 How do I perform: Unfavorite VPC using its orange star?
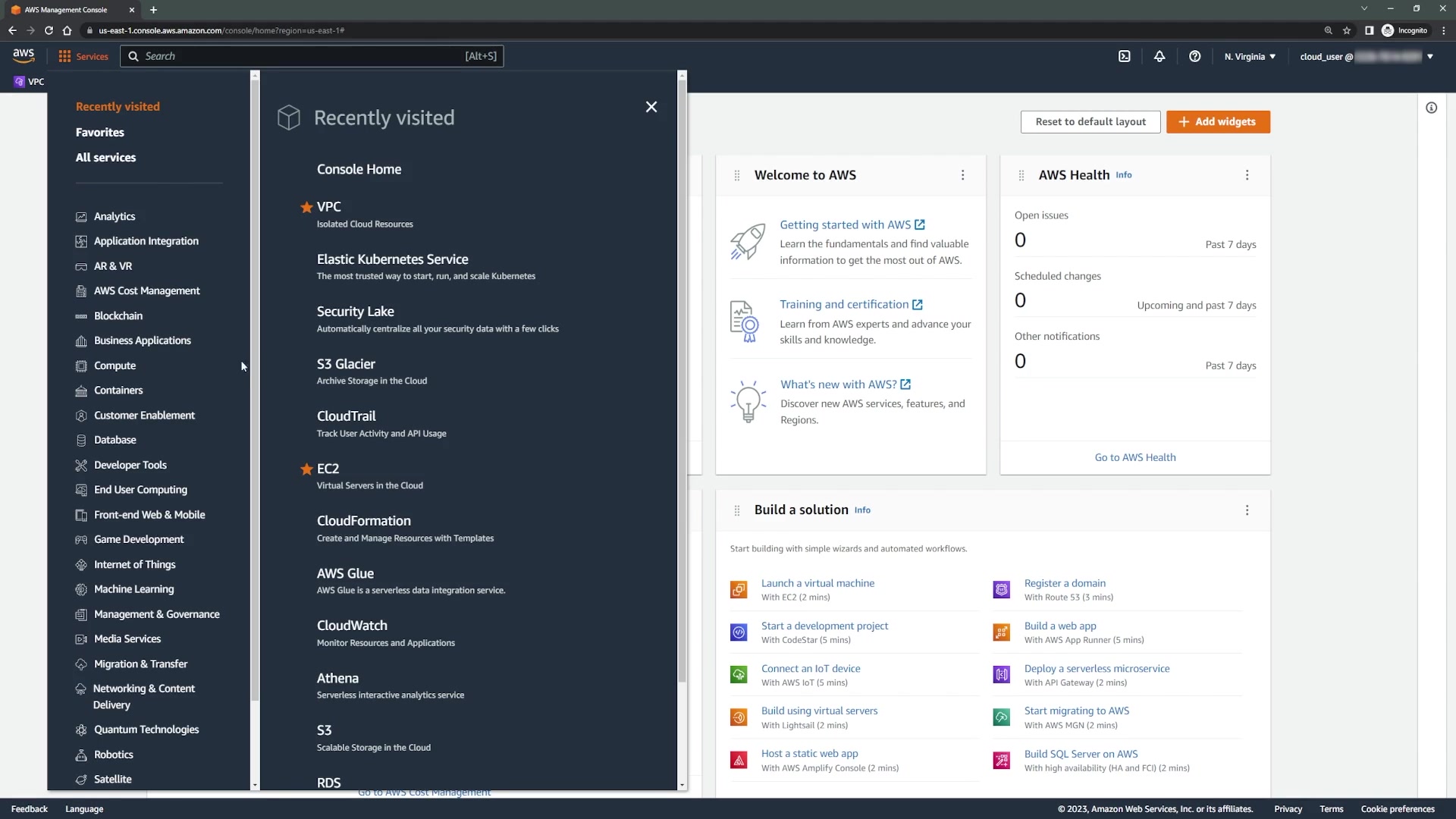click(306, 207)
